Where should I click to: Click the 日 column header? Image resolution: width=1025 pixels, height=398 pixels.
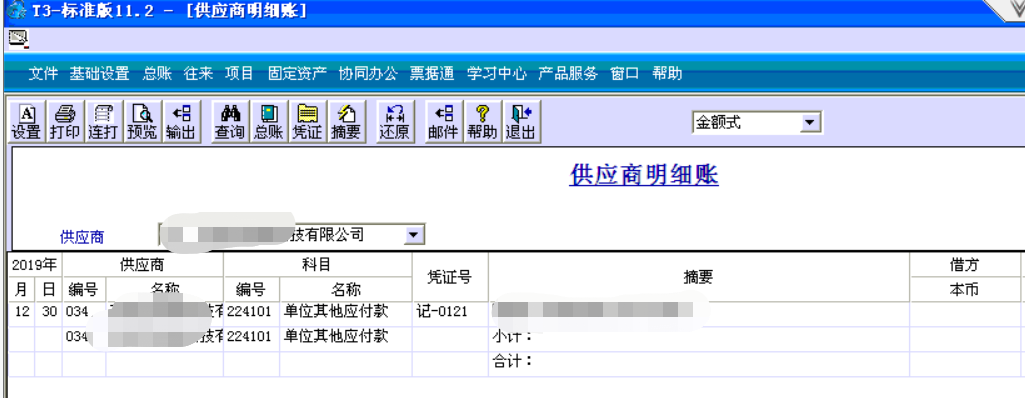click(49, 289)
